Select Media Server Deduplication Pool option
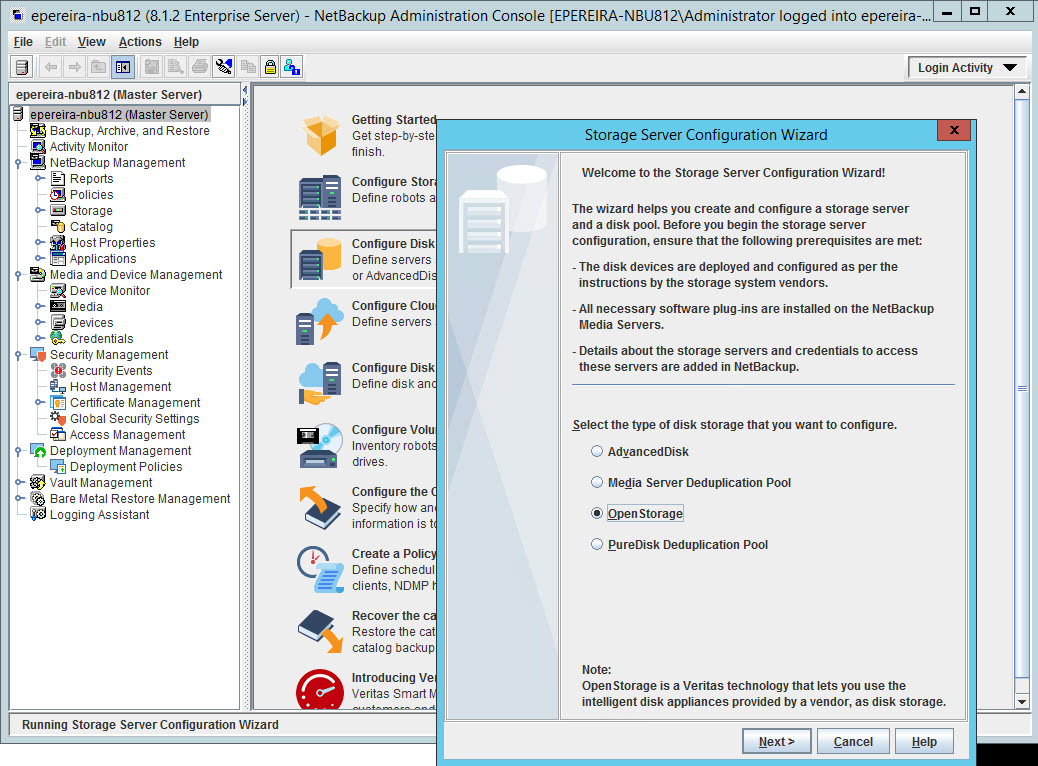This screenshot has width=1038, height=766. click(x=597, y=483)
